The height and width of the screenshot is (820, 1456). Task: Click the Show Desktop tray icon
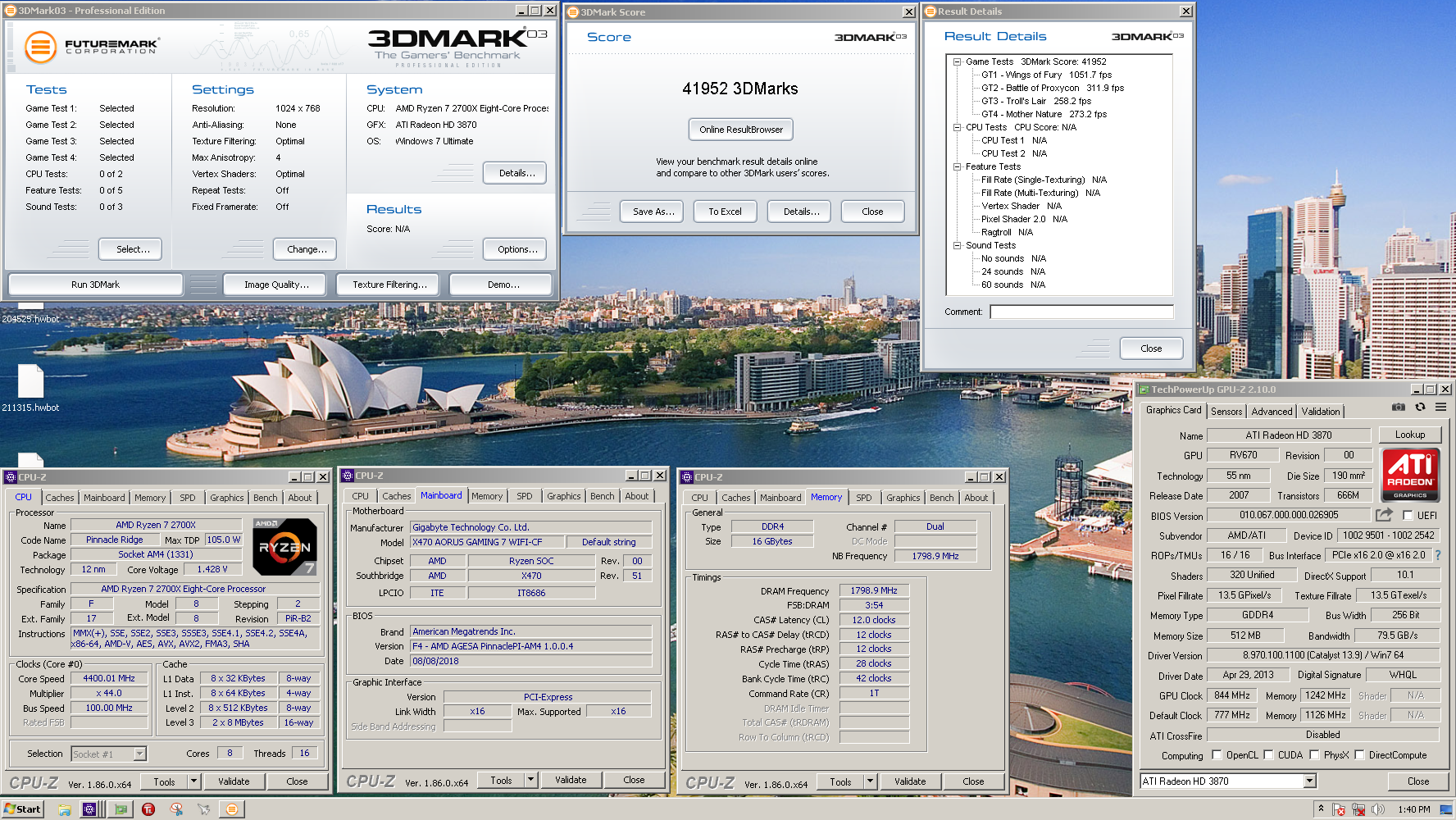point(1446,809)
